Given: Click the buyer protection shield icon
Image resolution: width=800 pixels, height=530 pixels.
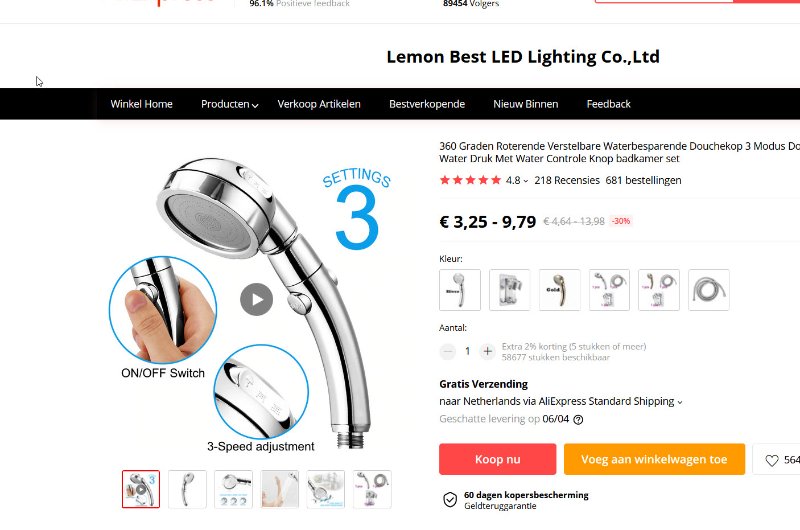Looking at the screenshot, I should pos(449,499).
